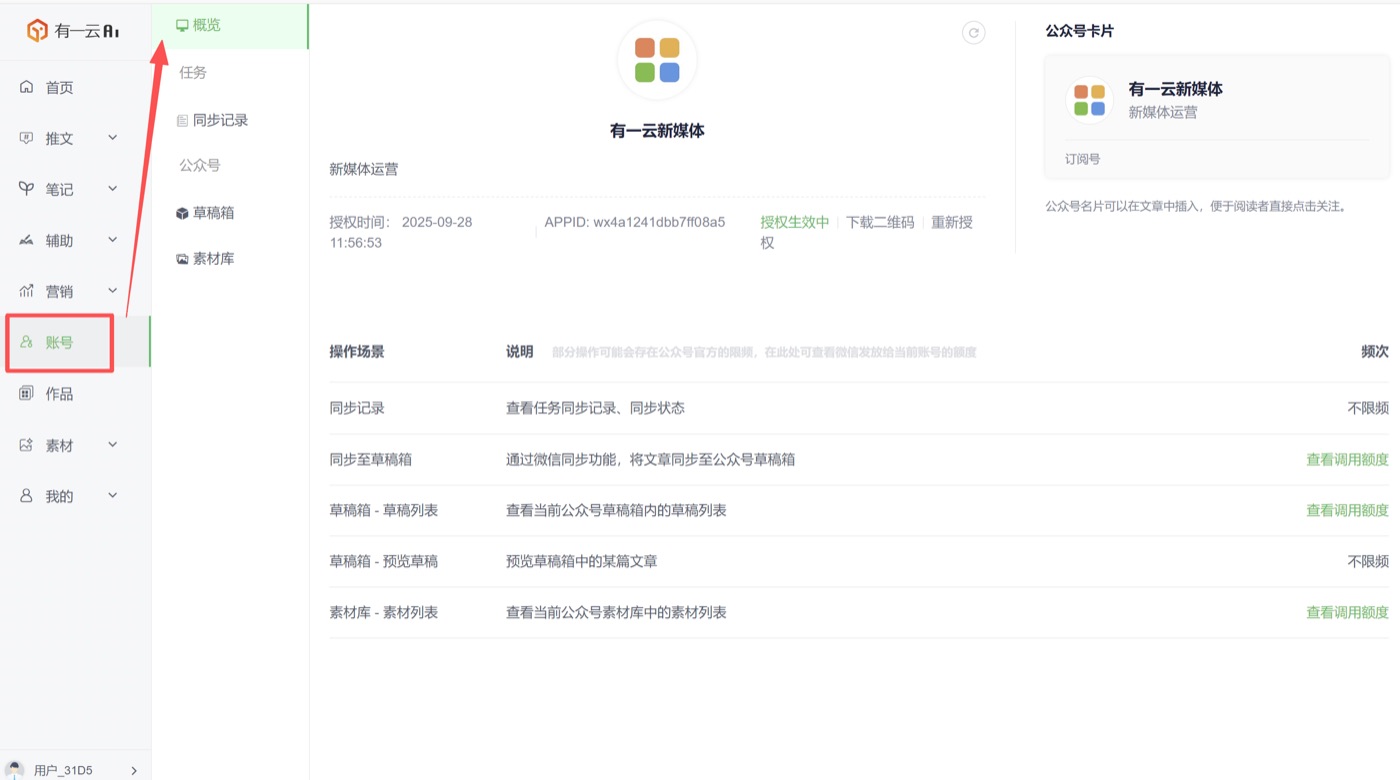The image size is (1400, 780).
Task: Click the 同步记录 list icon
Action: click(x=182, y=120)
